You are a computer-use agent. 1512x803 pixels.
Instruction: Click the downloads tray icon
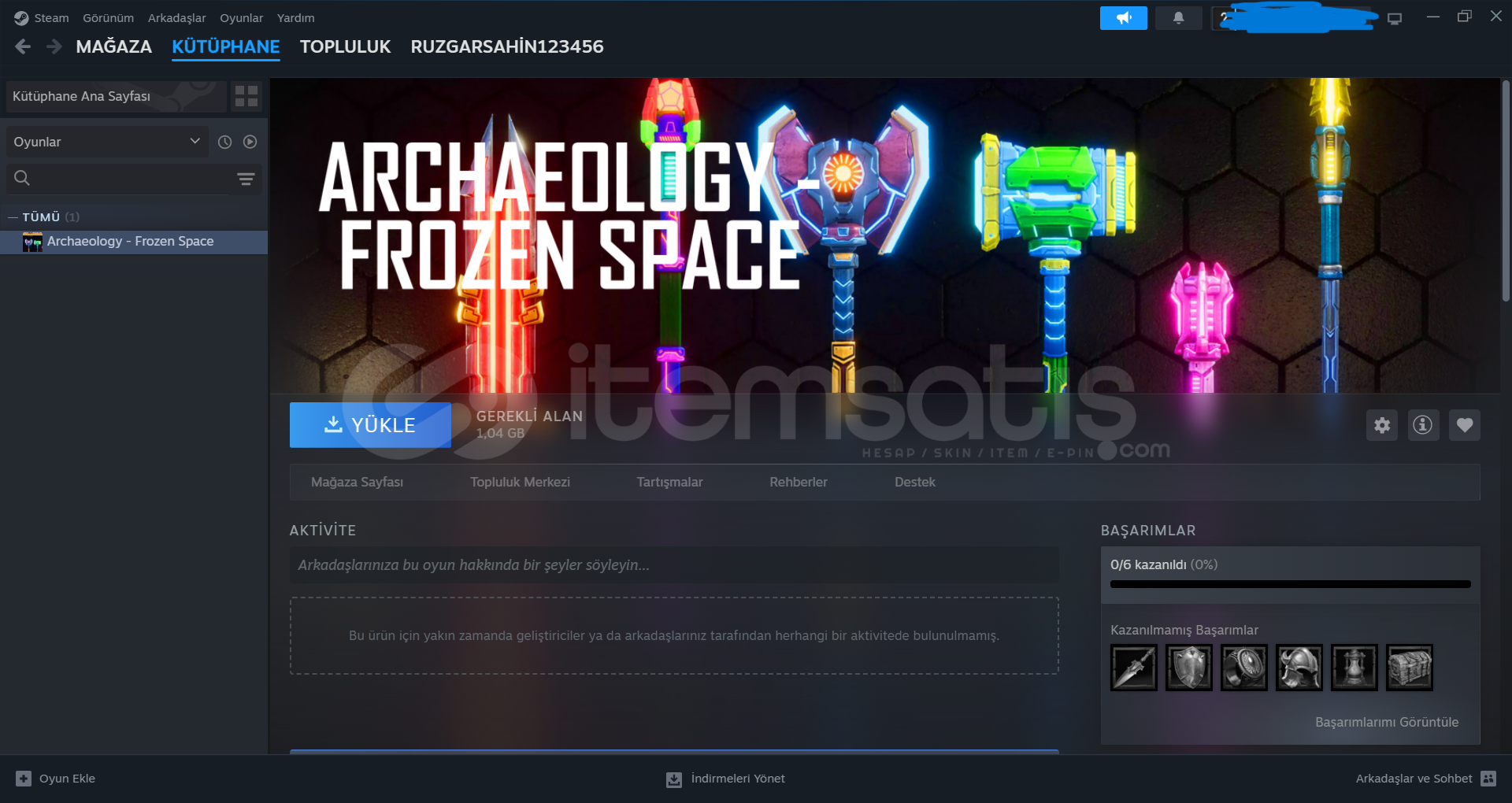click(674, 779)
